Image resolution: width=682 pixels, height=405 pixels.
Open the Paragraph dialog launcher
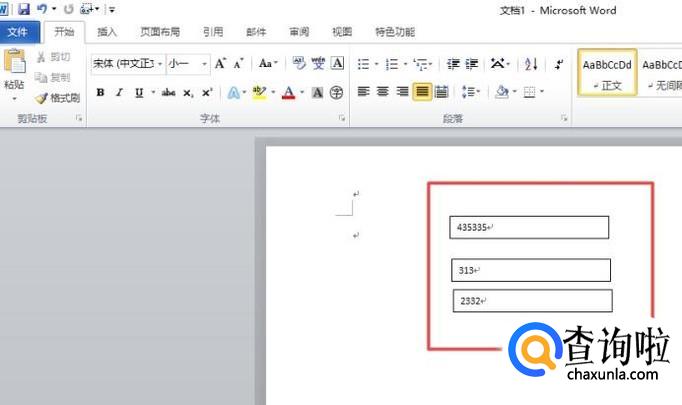(564, 118)
